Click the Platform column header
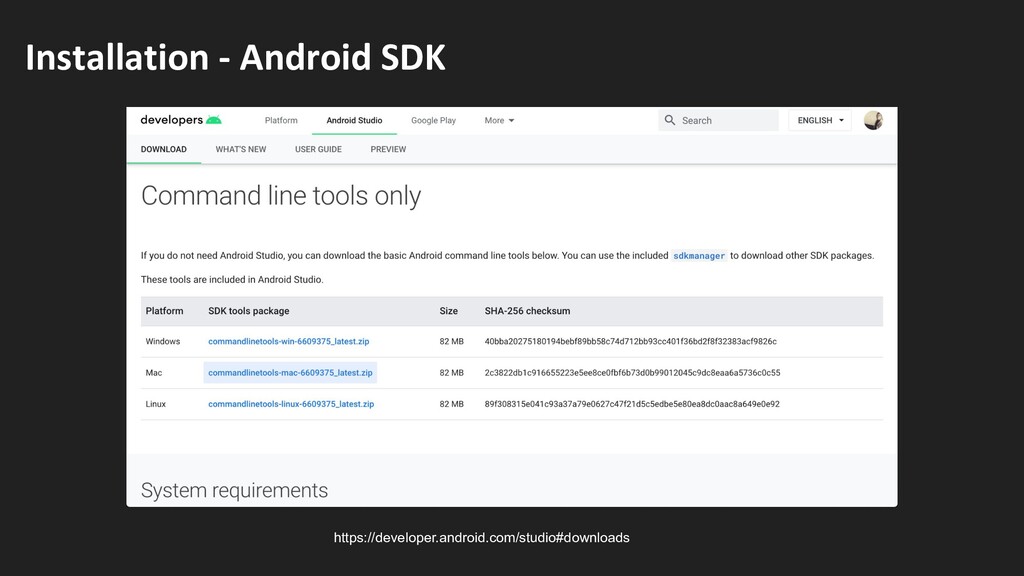 pos(165,311)
